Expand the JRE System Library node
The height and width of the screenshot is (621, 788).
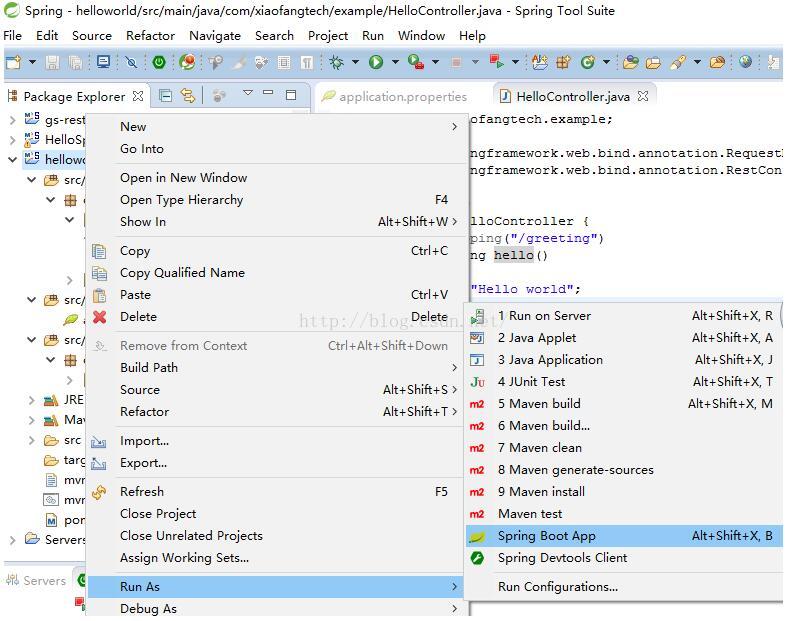pyautogui.click(x=32, y=400)
